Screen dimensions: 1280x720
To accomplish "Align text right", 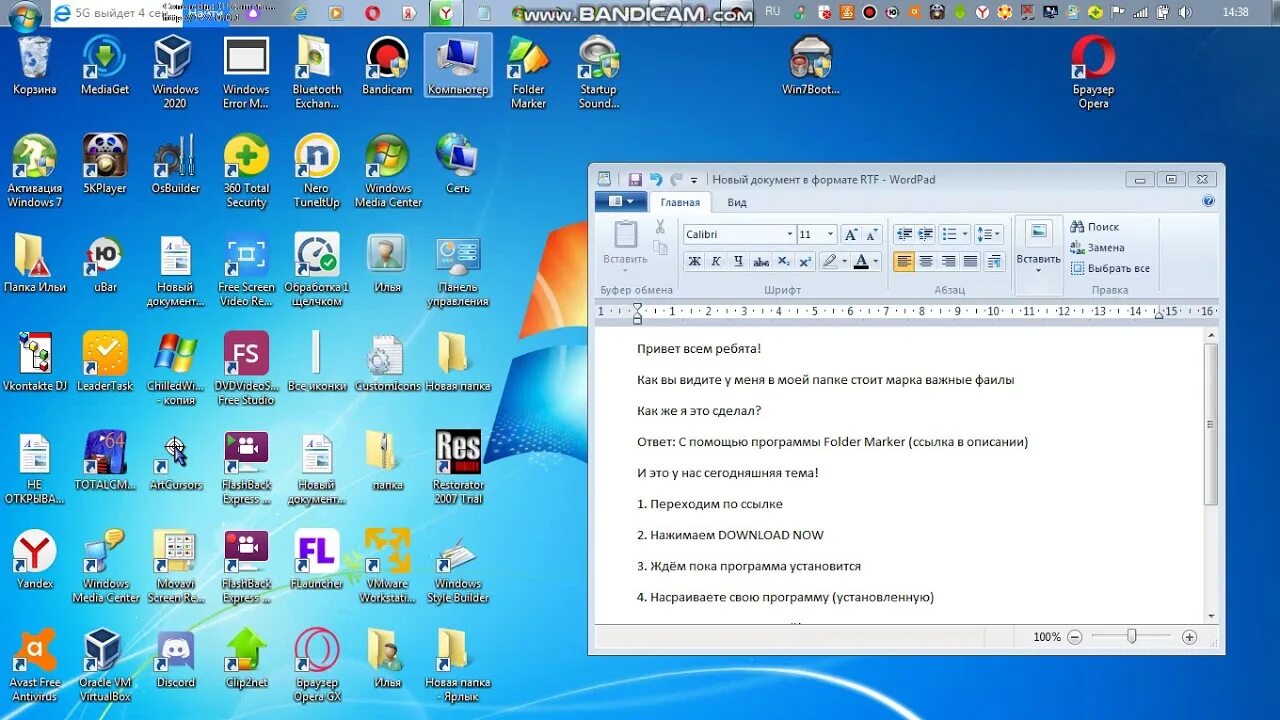I will tap(948, 261).
